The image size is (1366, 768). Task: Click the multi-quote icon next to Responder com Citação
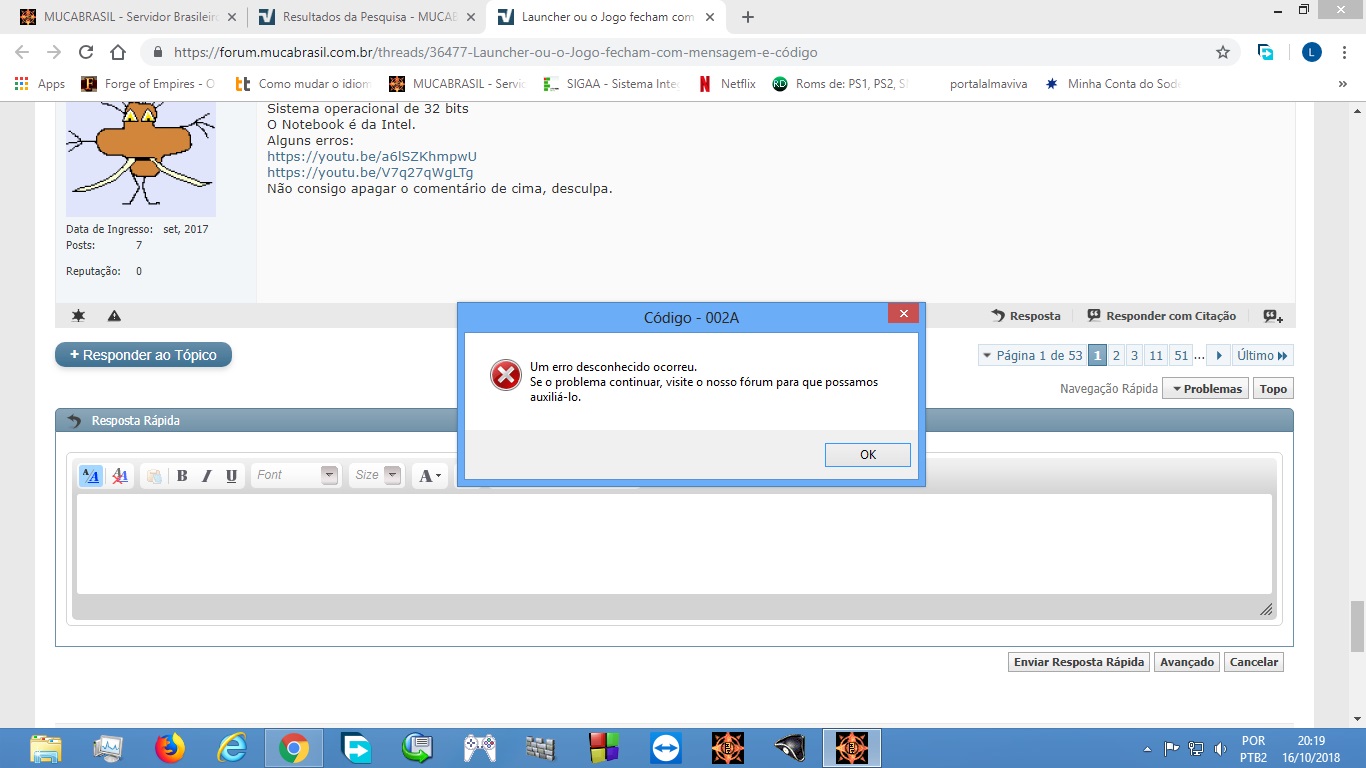click(x=1272, y=316)
